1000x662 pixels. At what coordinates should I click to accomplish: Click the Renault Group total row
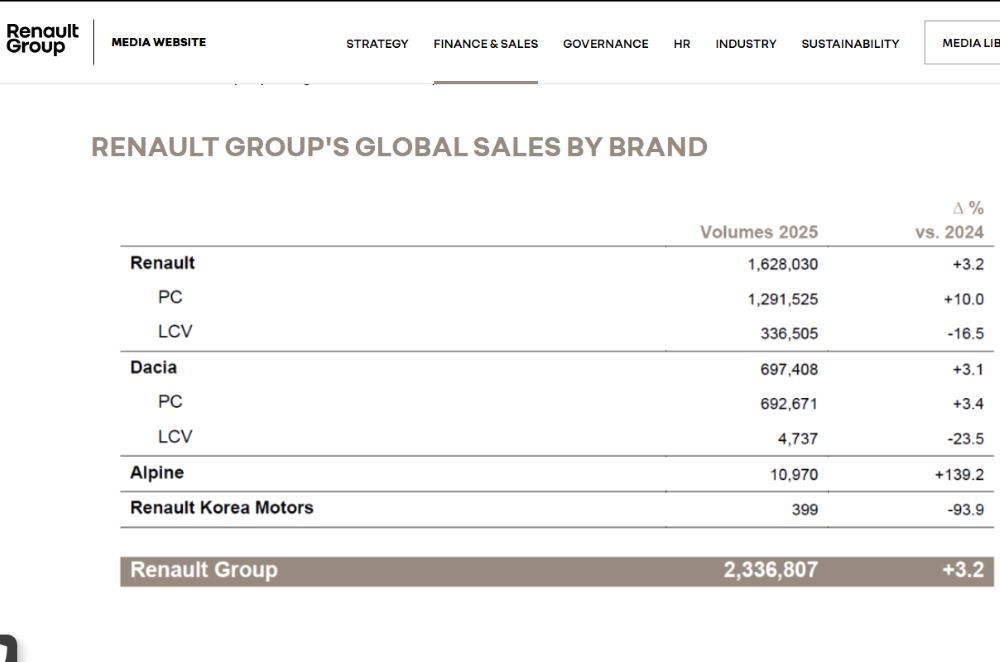(557, 570)
